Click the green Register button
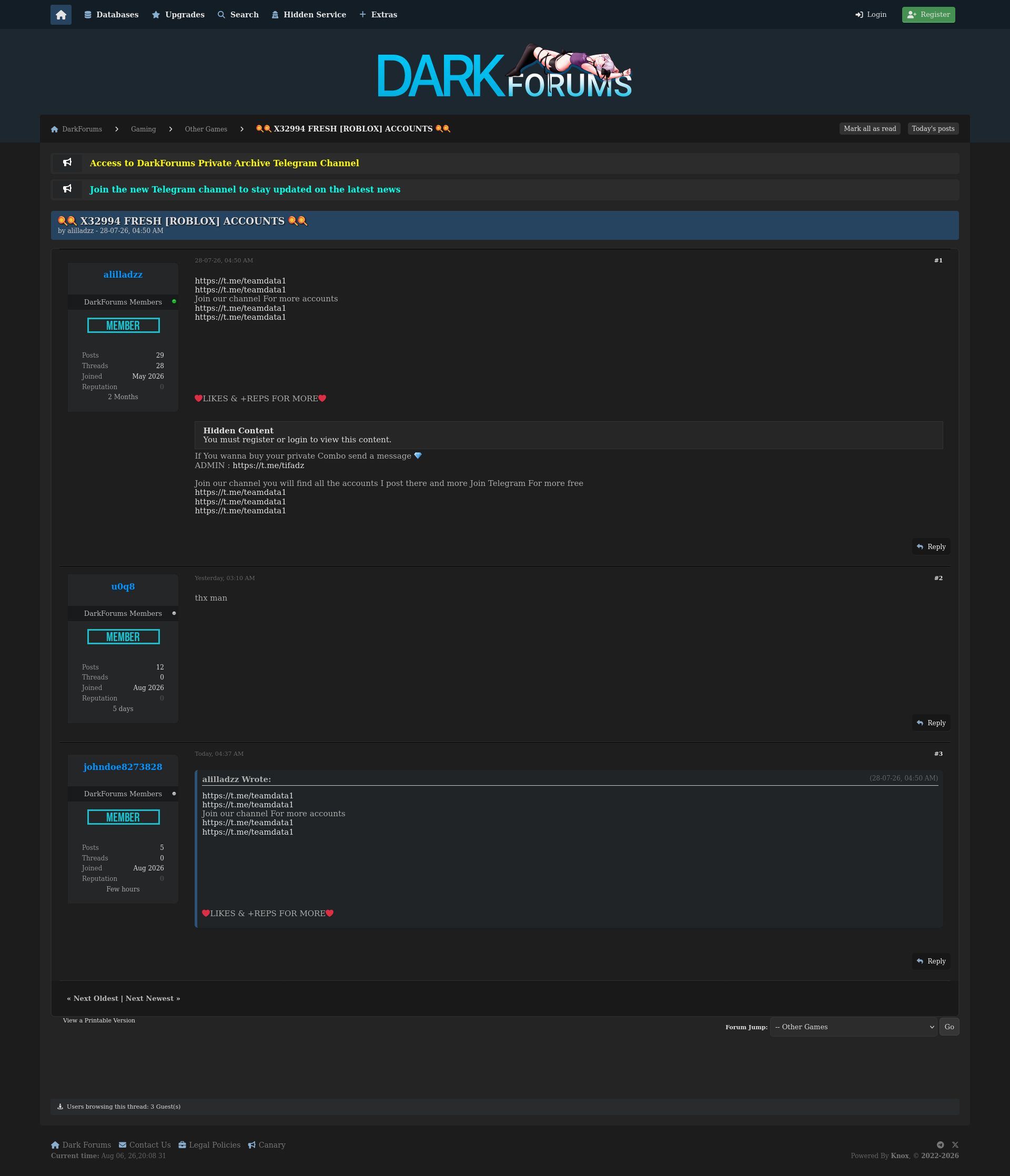This screenshot has height=1176, width=1010. coord(928,15)
